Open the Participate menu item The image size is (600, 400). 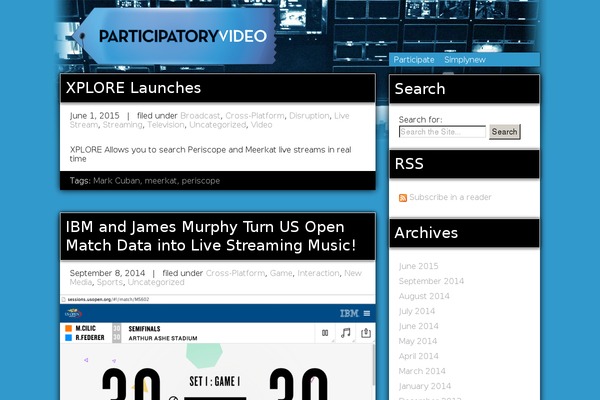[x=414, y=60]
